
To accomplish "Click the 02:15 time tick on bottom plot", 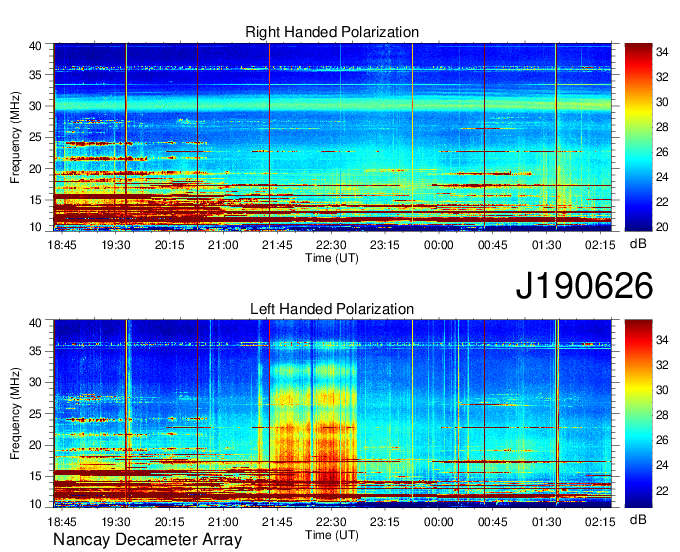I will (600, 522).
